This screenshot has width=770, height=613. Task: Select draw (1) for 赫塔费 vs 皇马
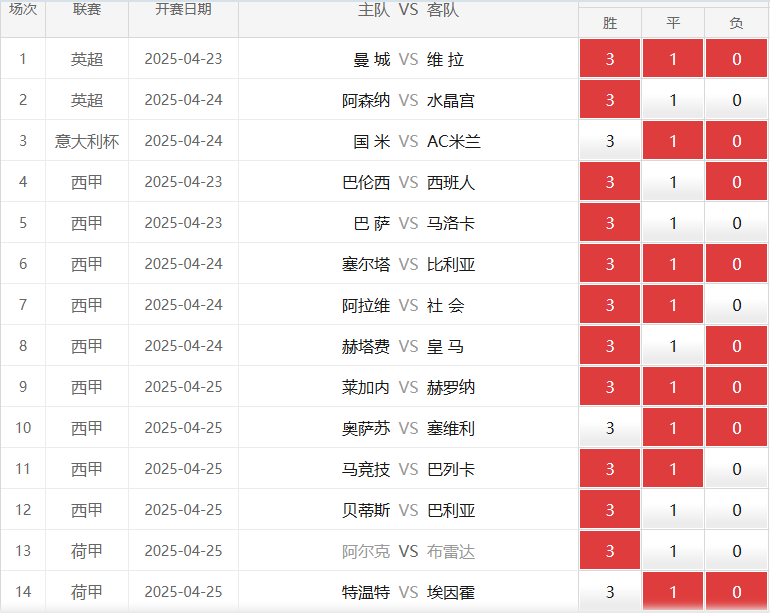click(673, 346)
